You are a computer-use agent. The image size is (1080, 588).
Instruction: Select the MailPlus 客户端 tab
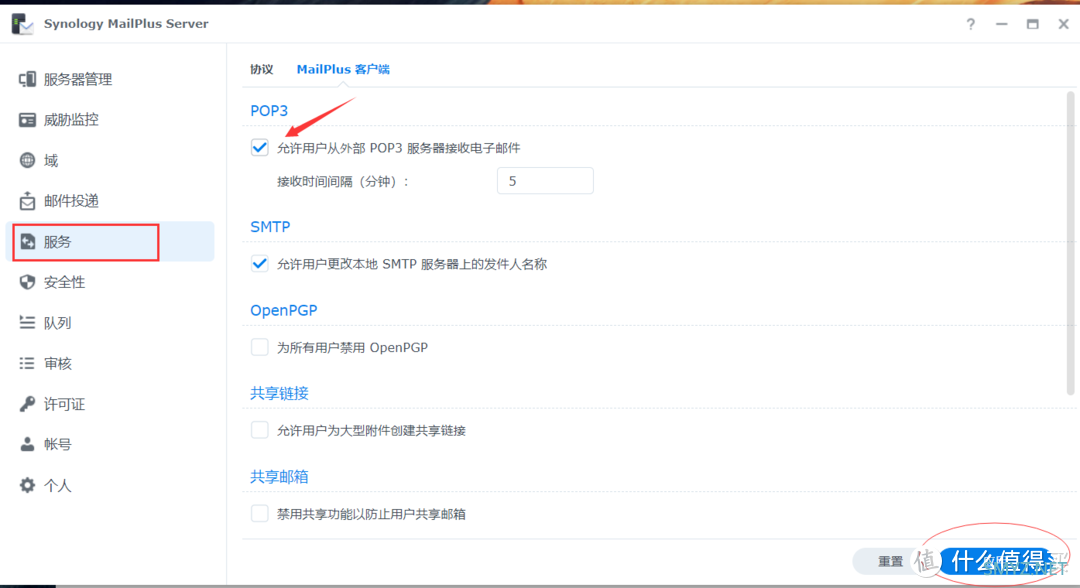tap(343, 69)
